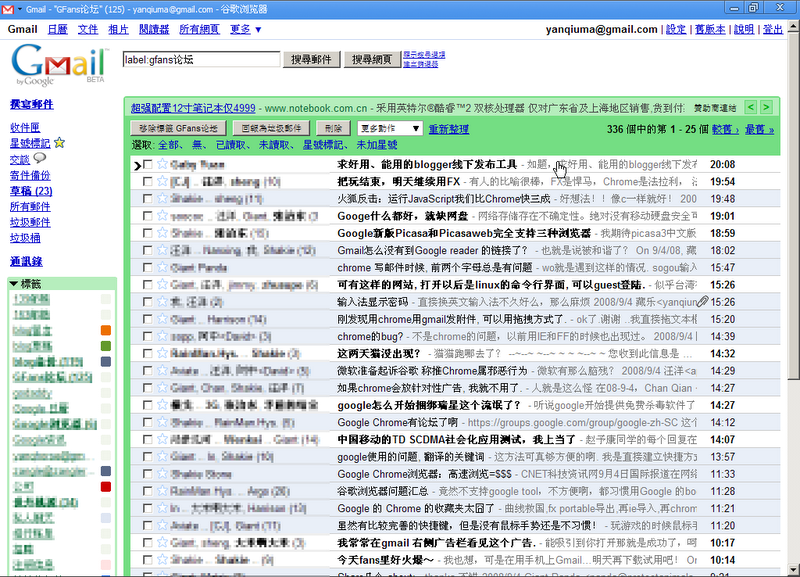The width and height of the screenshot is (800, 577).
Task: Tick checkbox for '如果chrome会放针对性广告' email
Action: (147, 388)
